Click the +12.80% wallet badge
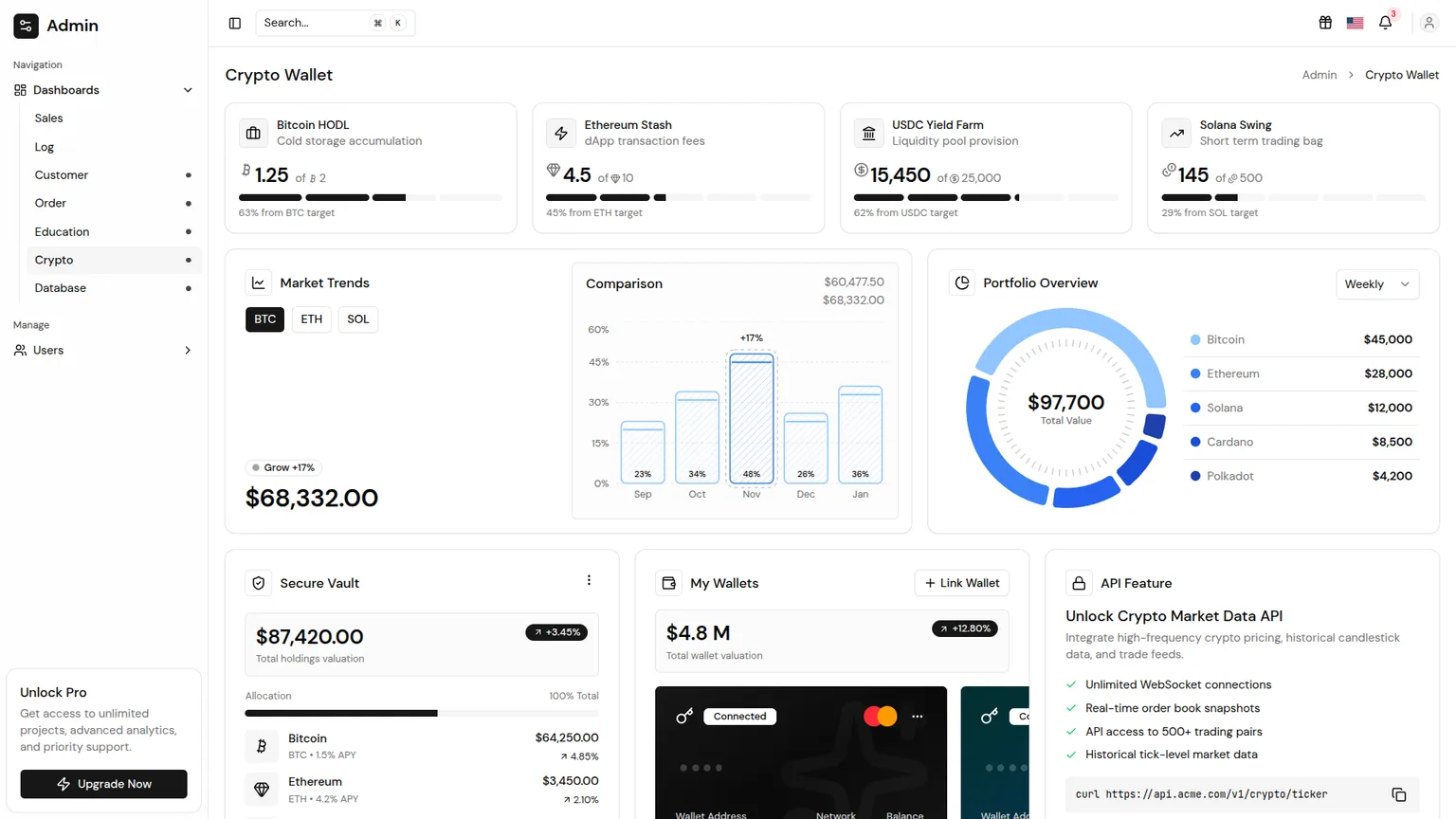The height and width of the screenshot is (819, 1456). 965,628
